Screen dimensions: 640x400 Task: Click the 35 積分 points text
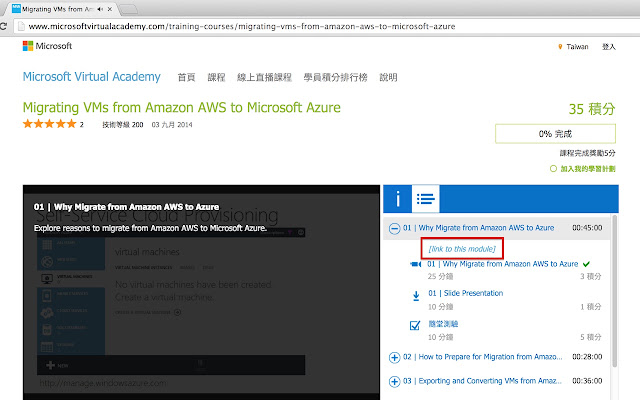(x=592, y=109)
